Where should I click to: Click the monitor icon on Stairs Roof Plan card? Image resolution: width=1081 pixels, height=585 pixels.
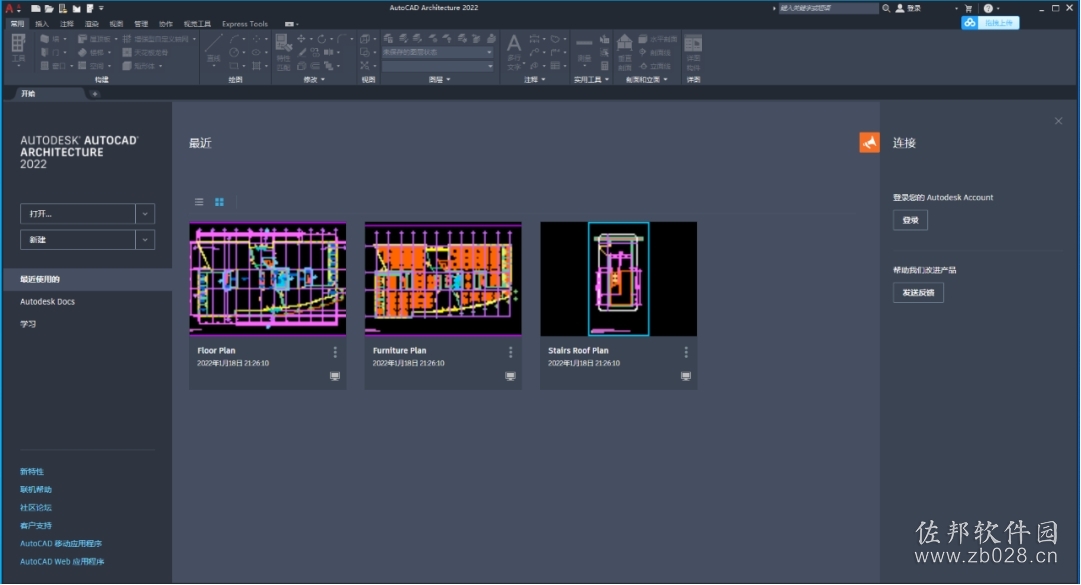pyautogui.click(x=686, y=376)
